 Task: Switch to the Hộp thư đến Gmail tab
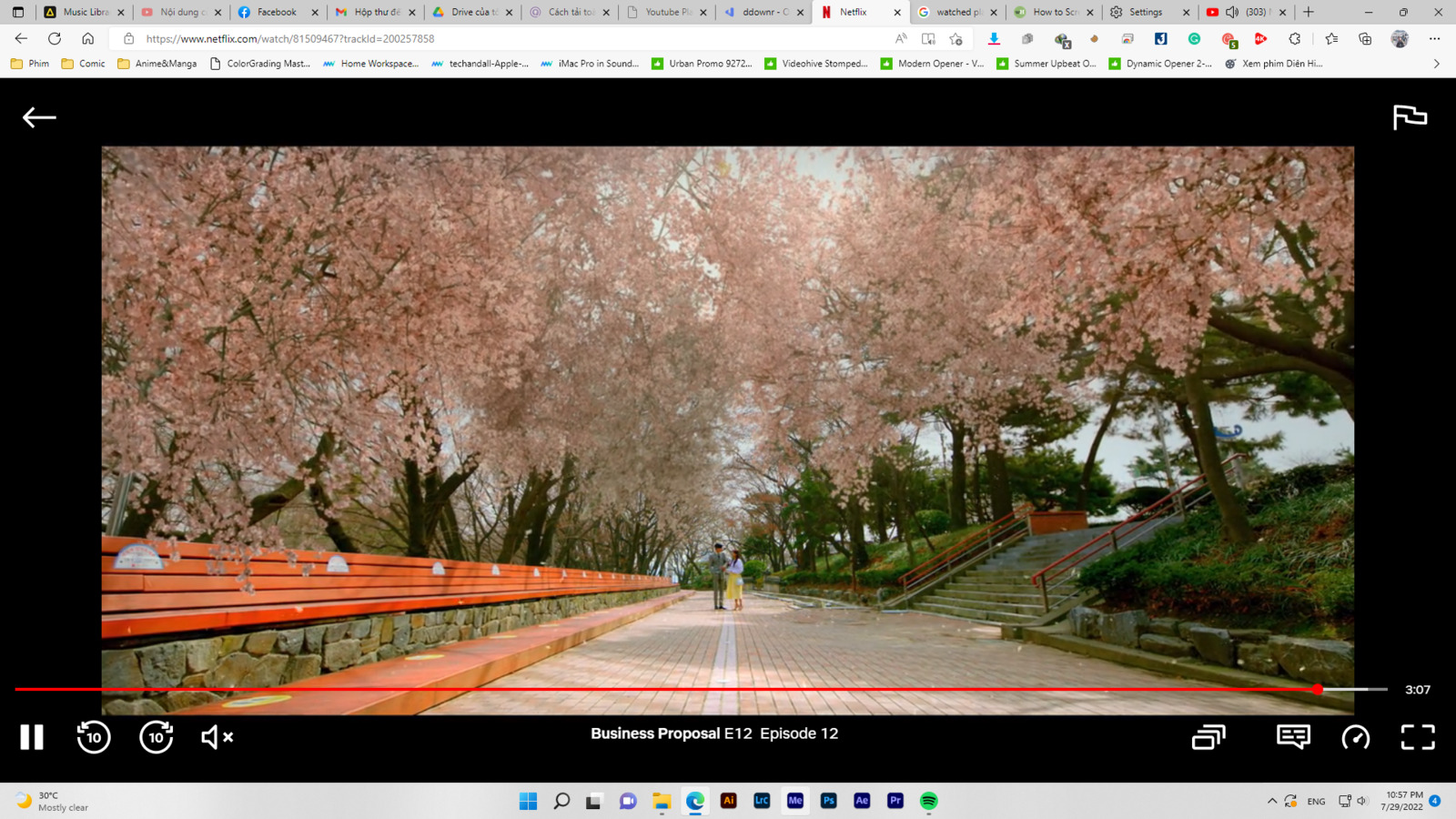coord(375,12)
